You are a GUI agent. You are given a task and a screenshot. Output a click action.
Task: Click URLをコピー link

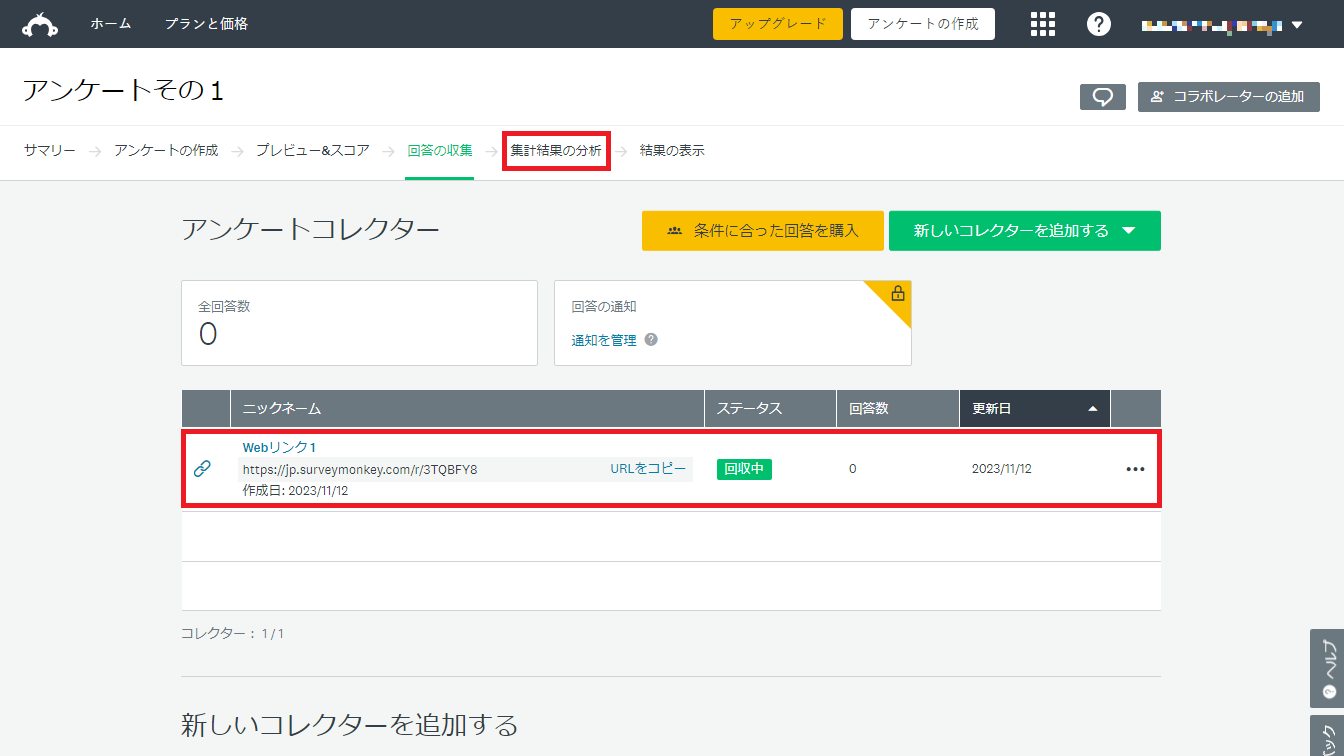[648, 469]
